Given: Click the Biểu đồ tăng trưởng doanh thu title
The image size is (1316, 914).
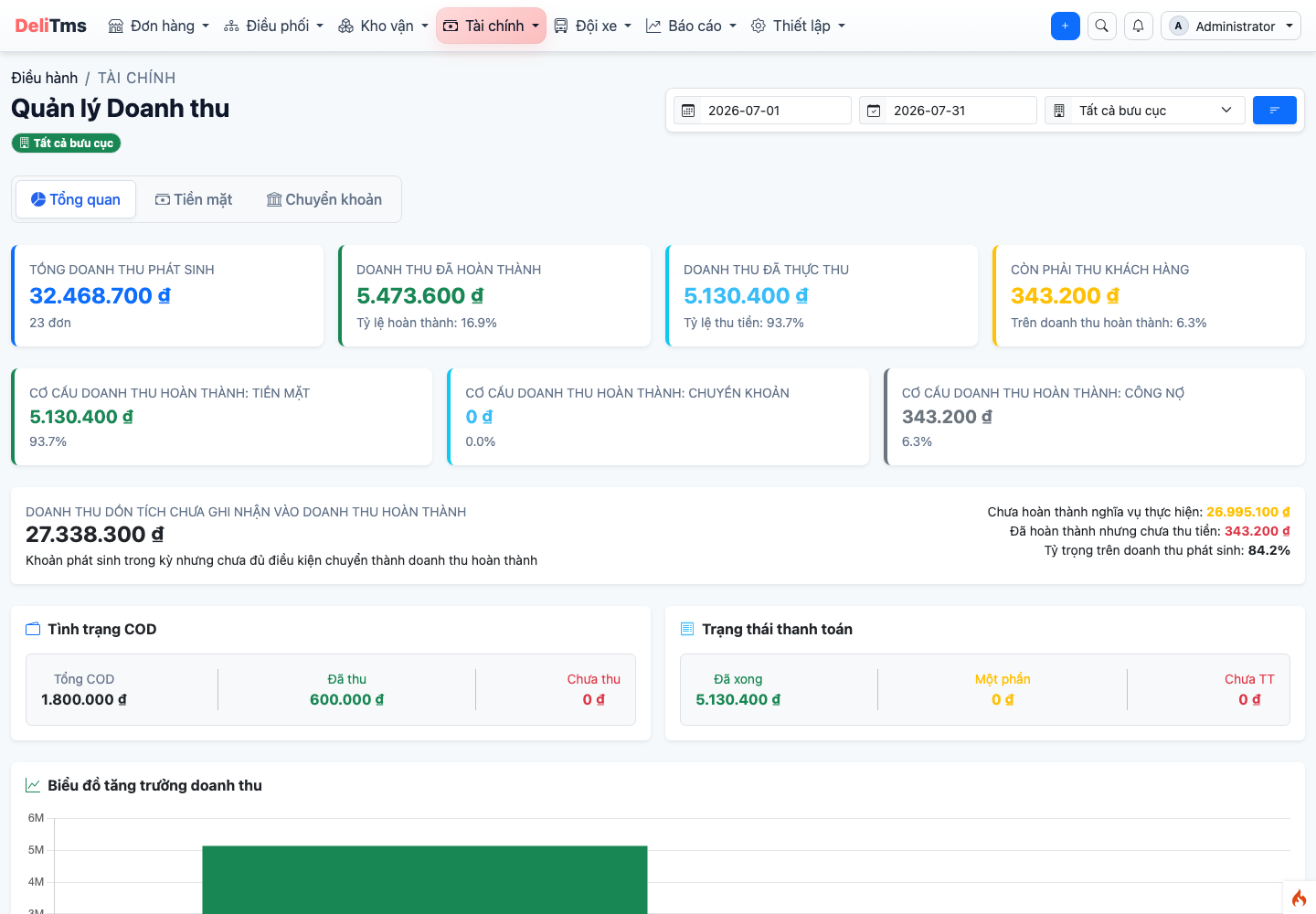Looking at the screenshot, I should pos(155,785).
